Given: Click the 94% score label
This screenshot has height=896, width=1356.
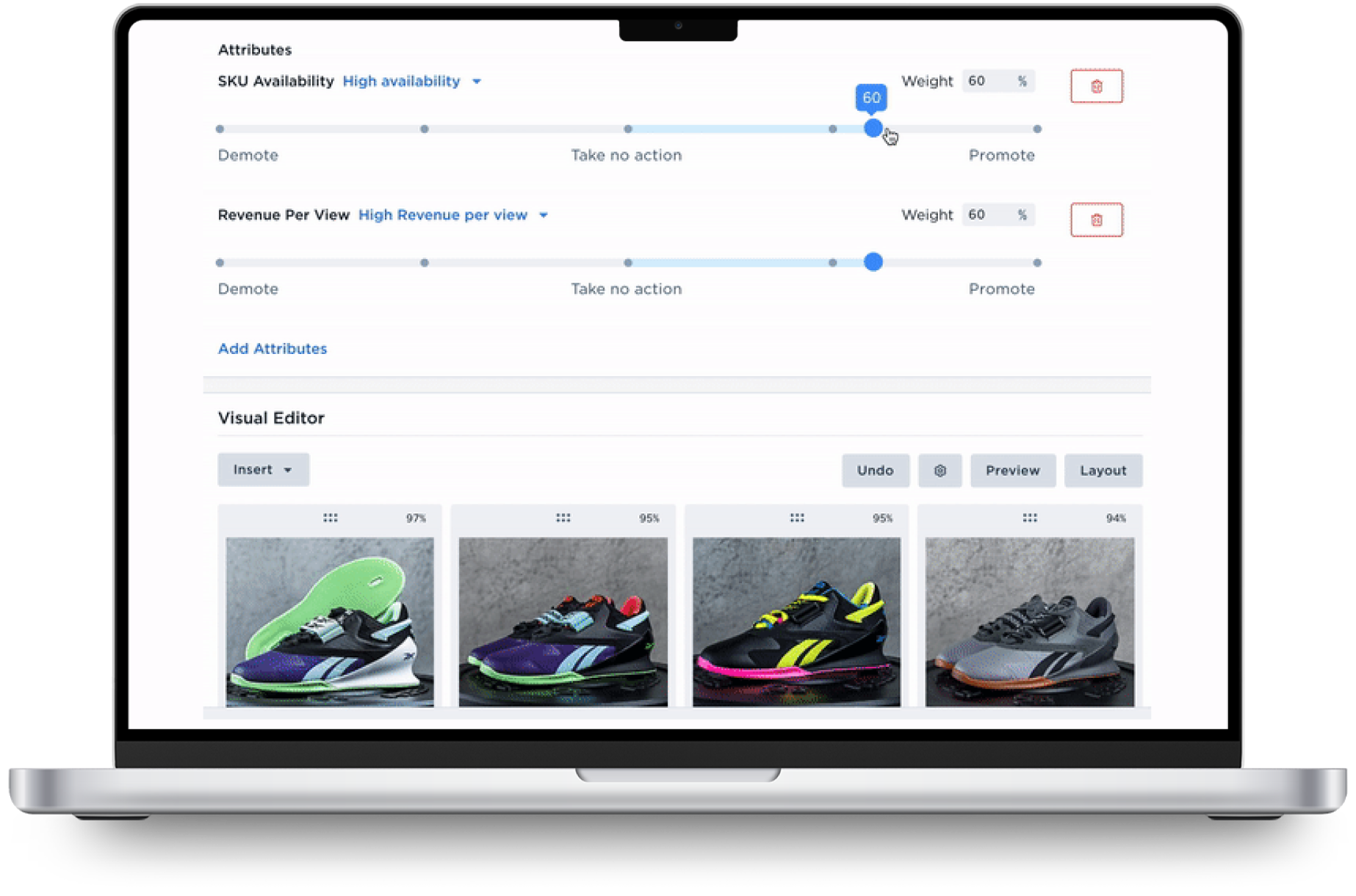Looking at the screenshot, I should click(x=1116, y=518).
